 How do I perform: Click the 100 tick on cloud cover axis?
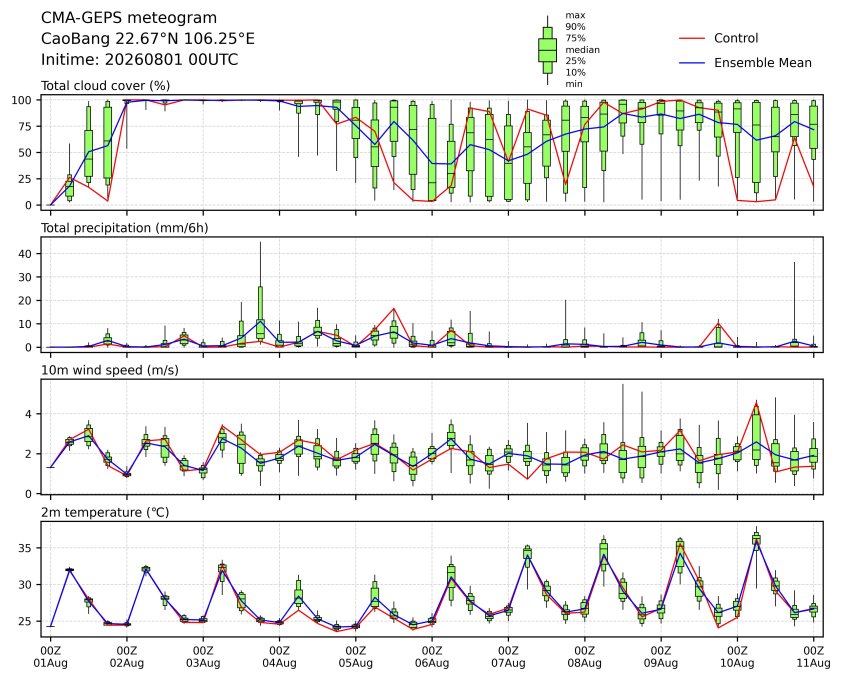click(24, 100)
